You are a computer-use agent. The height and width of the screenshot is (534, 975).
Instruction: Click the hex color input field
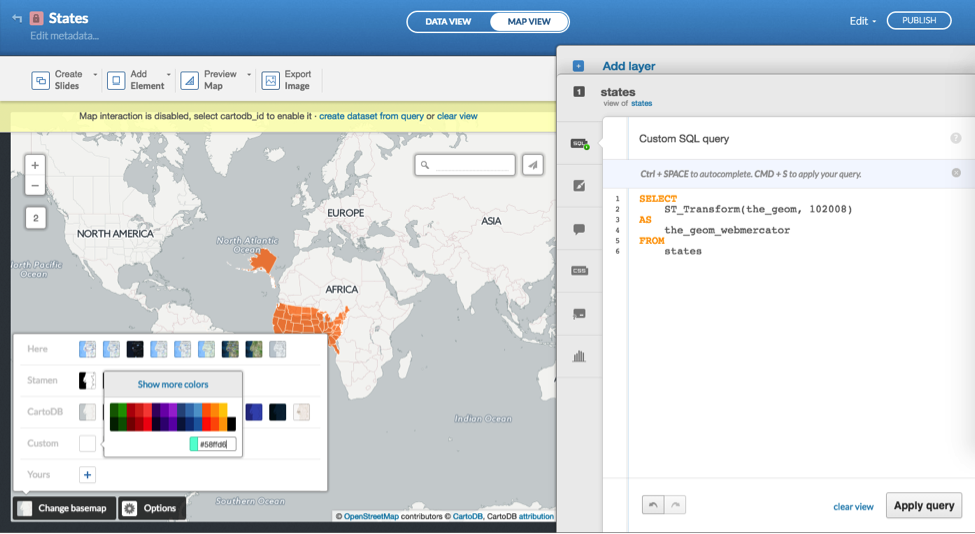coord(217,444)
